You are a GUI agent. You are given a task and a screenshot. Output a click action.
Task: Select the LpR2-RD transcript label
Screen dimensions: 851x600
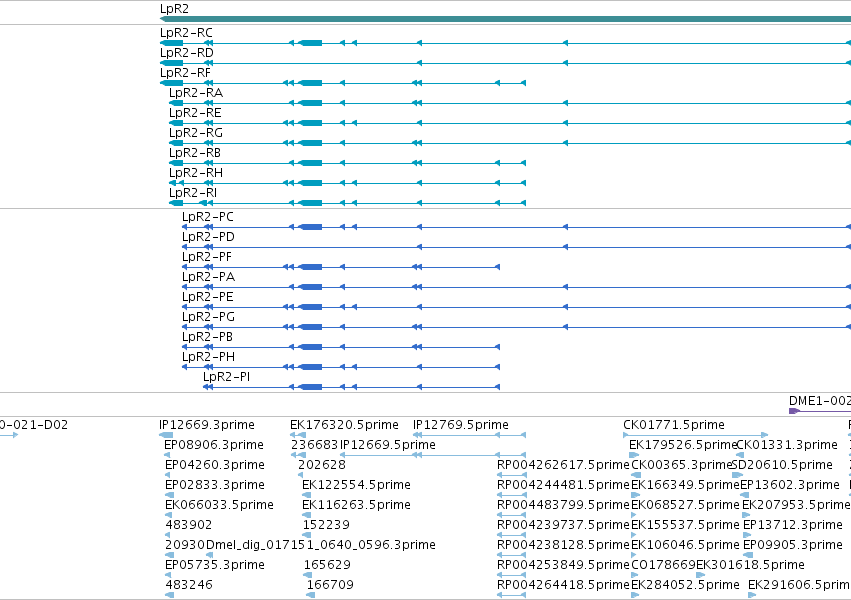coord(187,53)
